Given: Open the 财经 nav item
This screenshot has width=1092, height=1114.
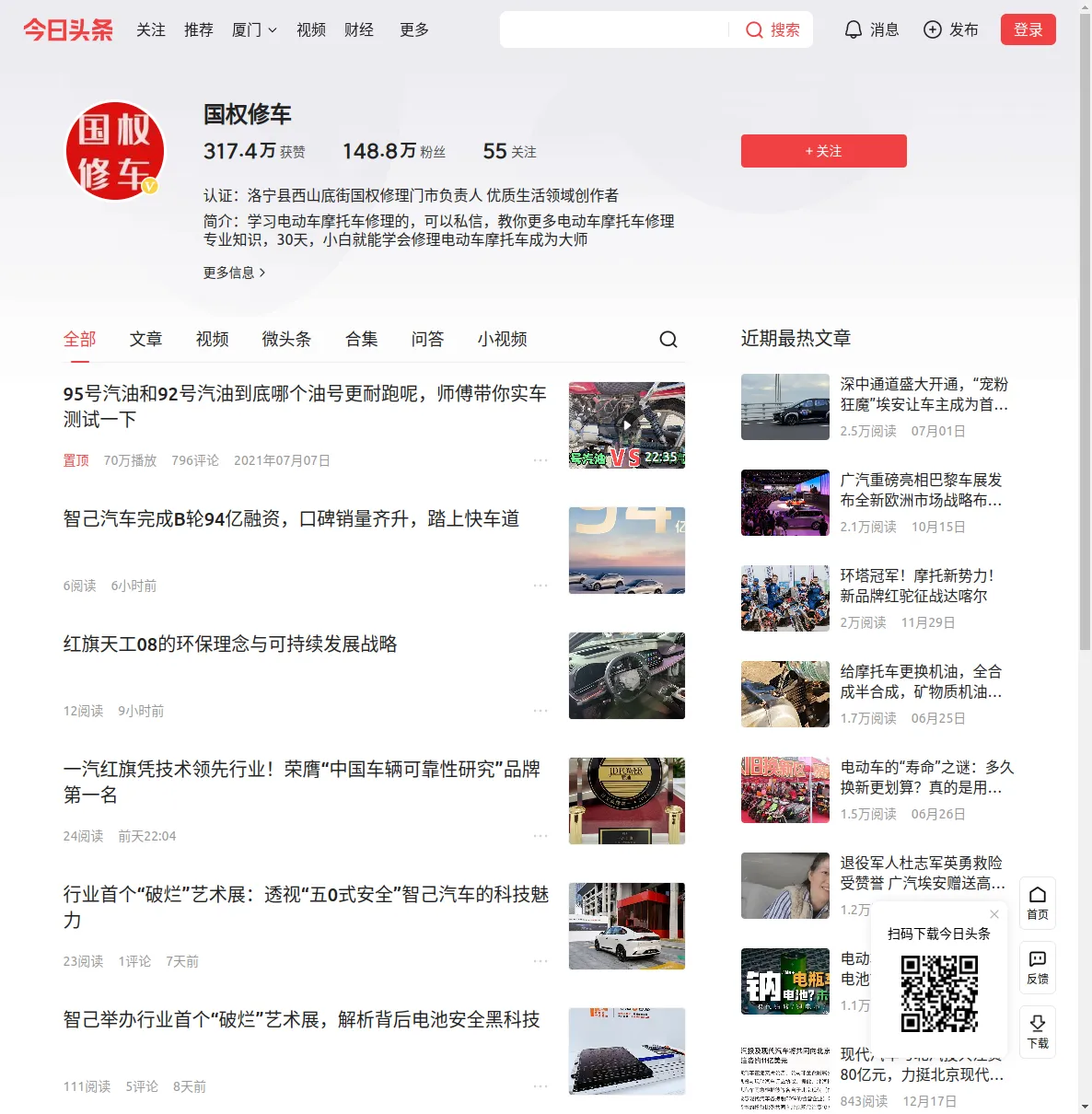Looking at the screenshot, I should tap(359, 29).
